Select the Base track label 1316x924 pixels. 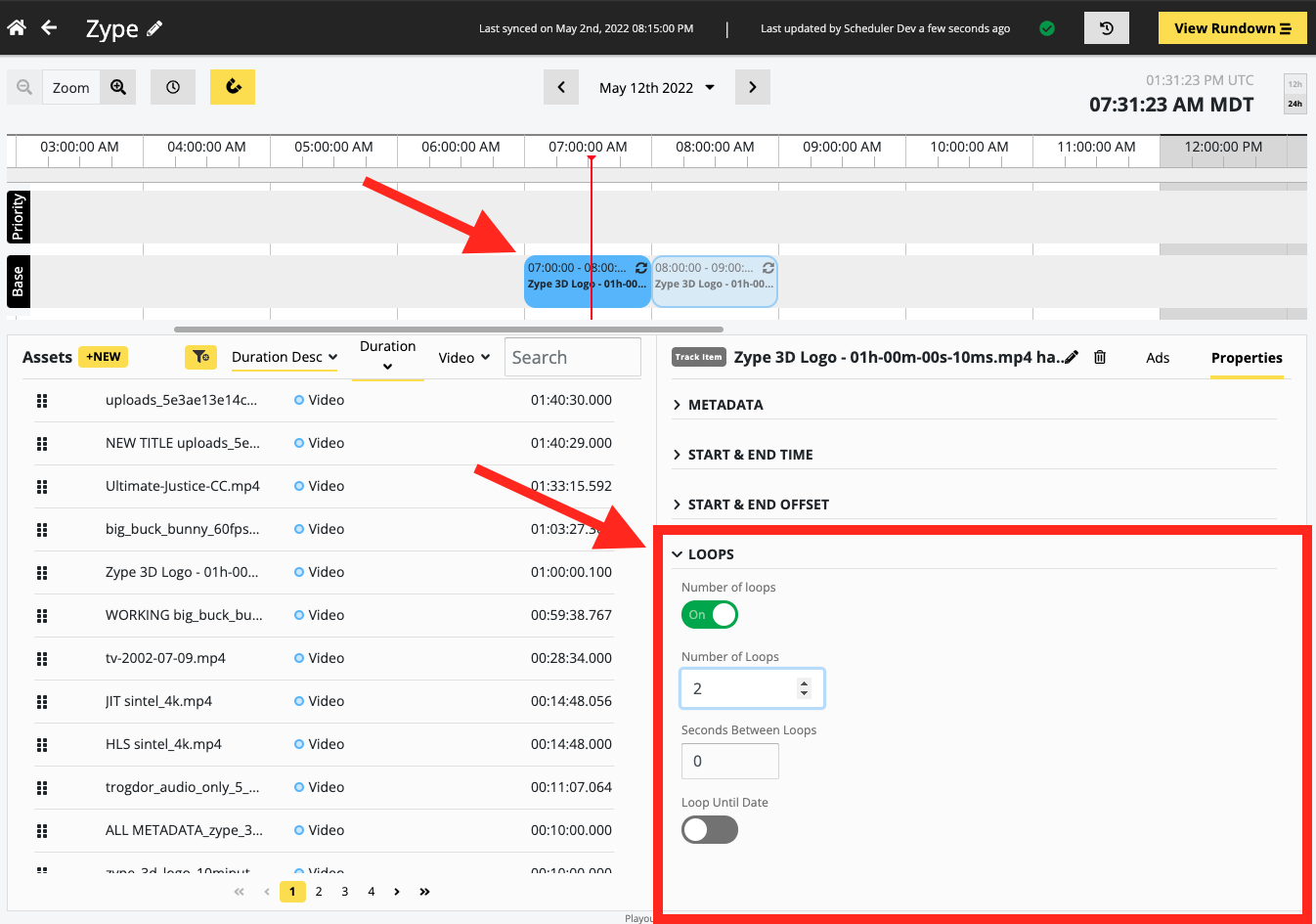19,282
